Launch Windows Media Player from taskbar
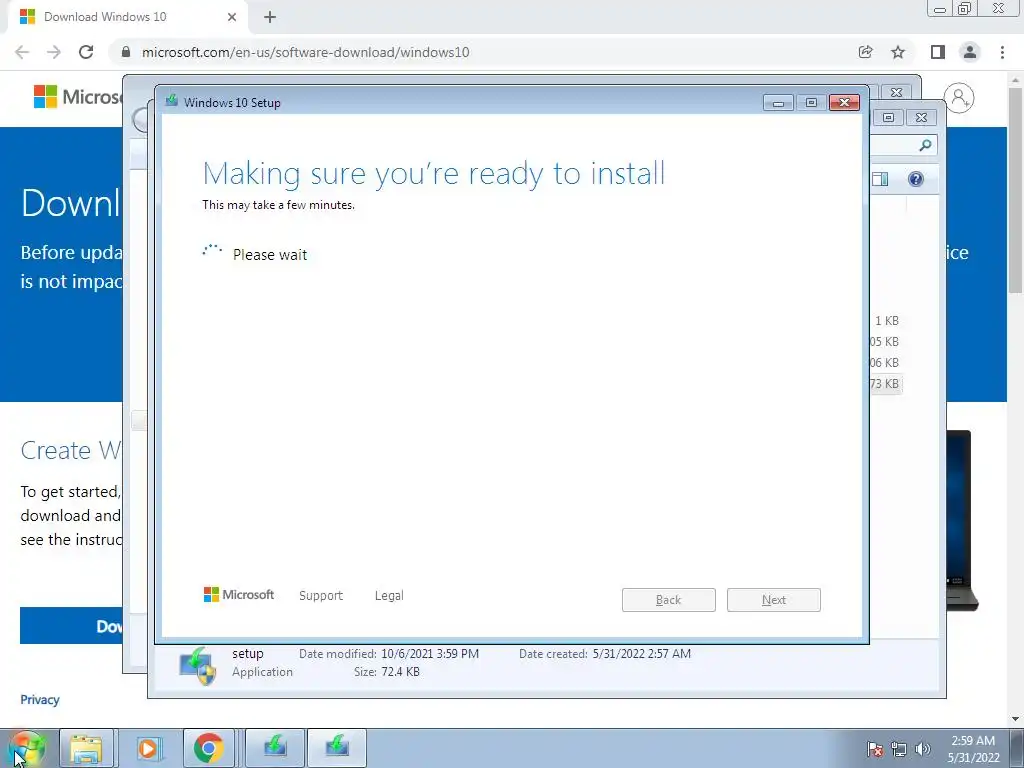This screenshot has width=1024, height=768. (148, 748)
